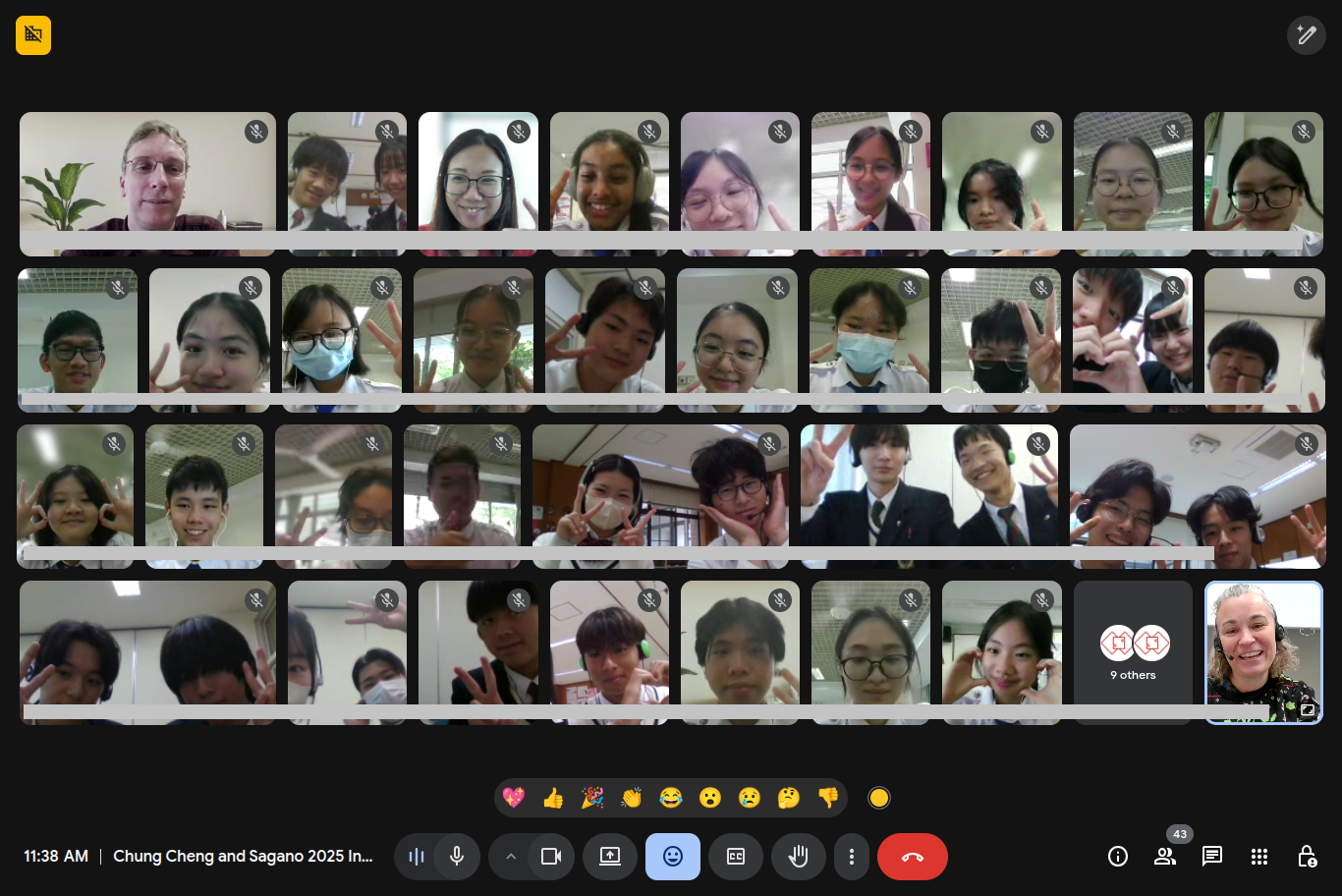Raise your hand in the meeting
Image resolution: width=1342 pixels, height=896 pixels.
coord(798,857)
